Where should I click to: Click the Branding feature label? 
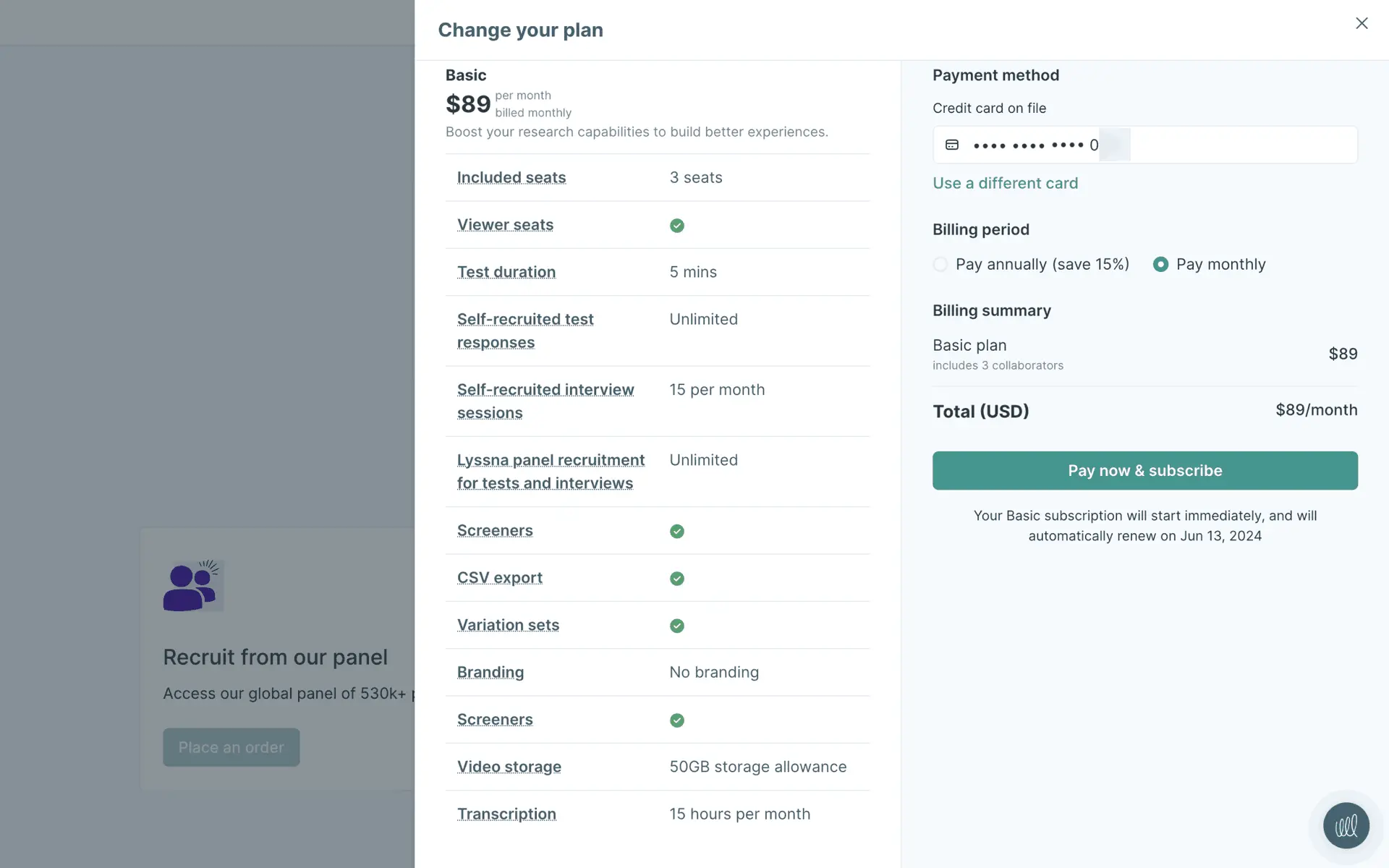coord(490,672)
